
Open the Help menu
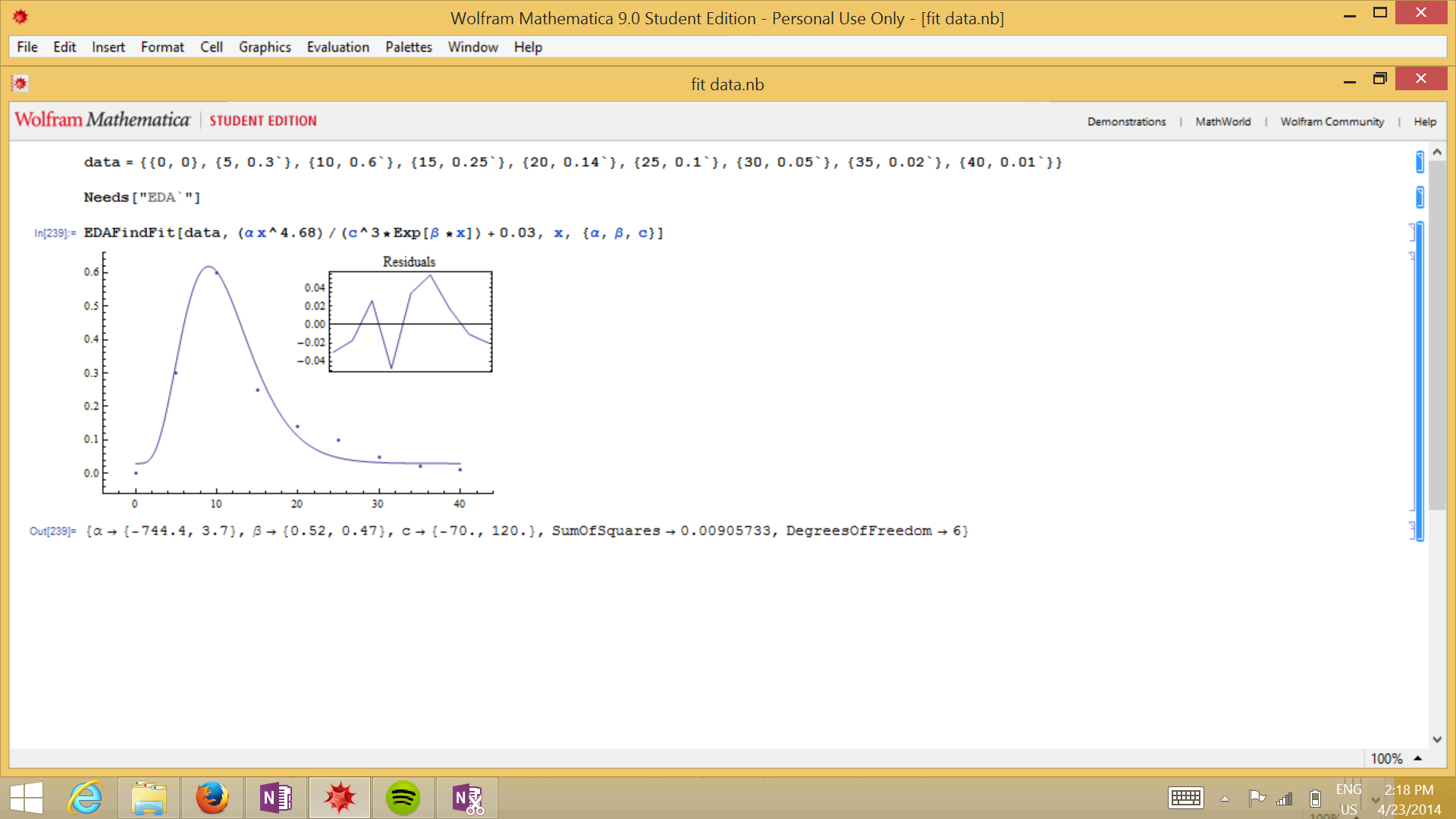tap(528, 47)
